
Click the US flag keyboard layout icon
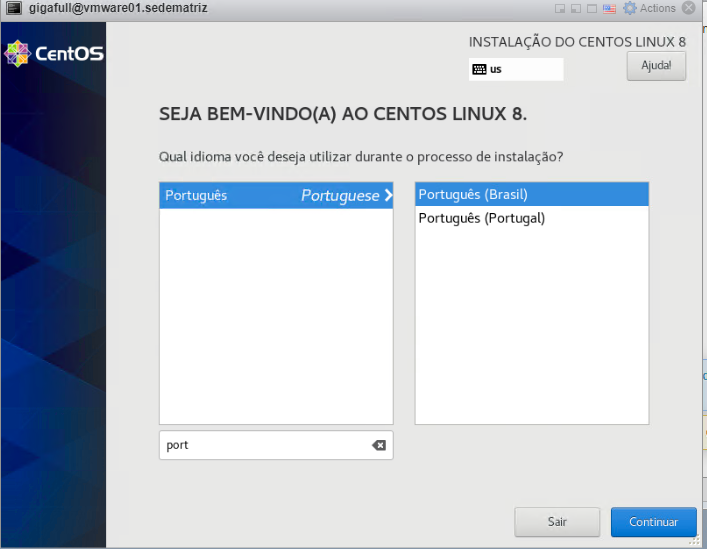point(609,9)
